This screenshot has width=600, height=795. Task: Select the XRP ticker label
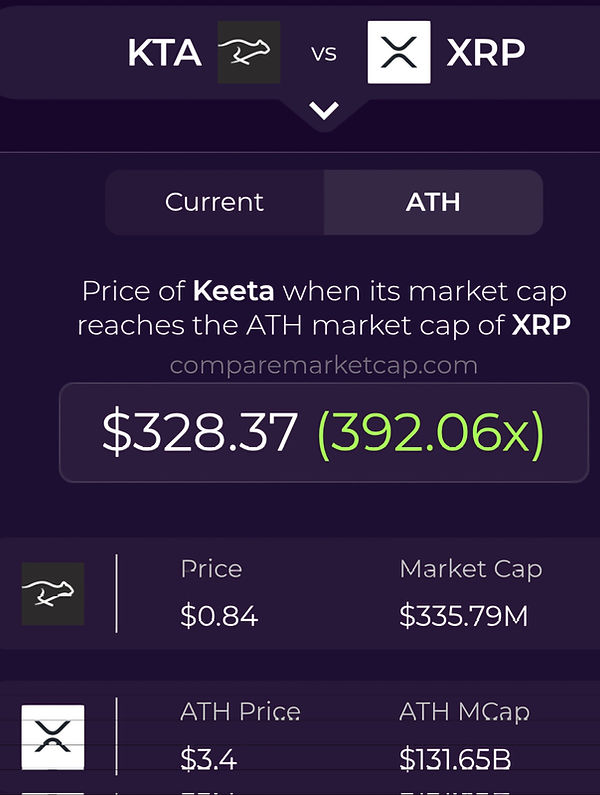tap(485, 52)
